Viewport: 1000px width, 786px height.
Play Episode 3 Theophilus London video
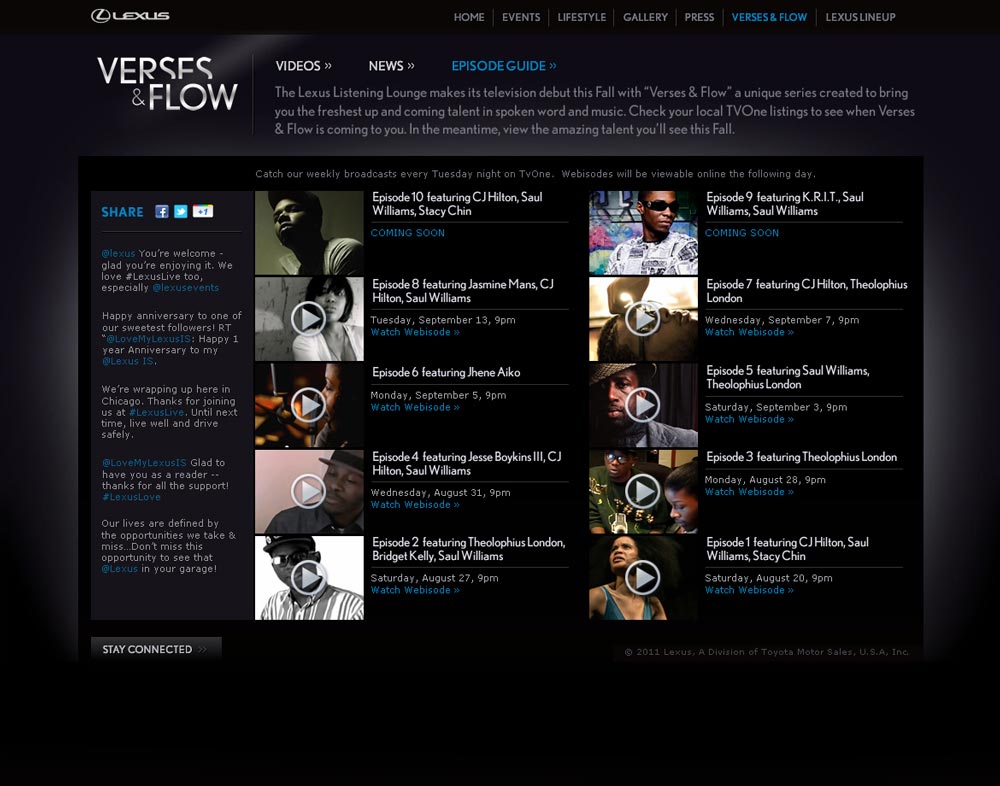643,491
